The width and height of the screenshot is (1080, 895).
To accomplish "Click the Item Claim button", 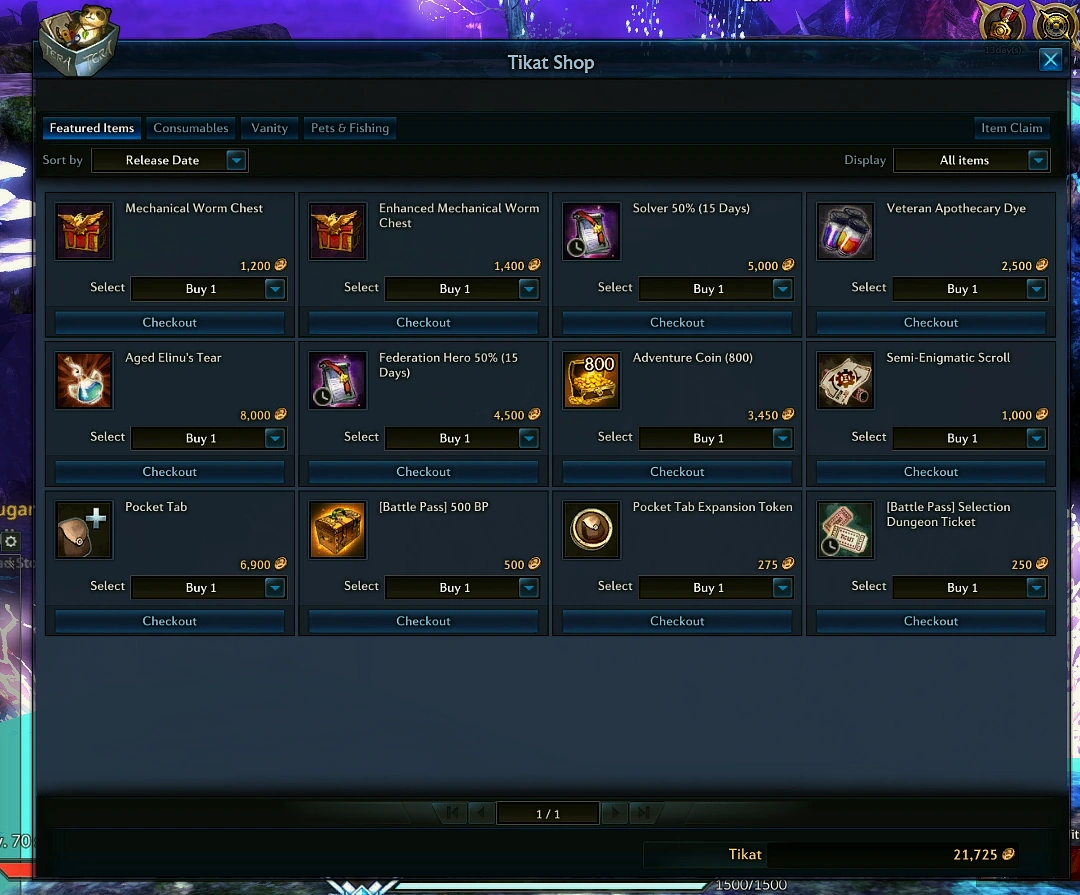I will [x=1011, y=128].
